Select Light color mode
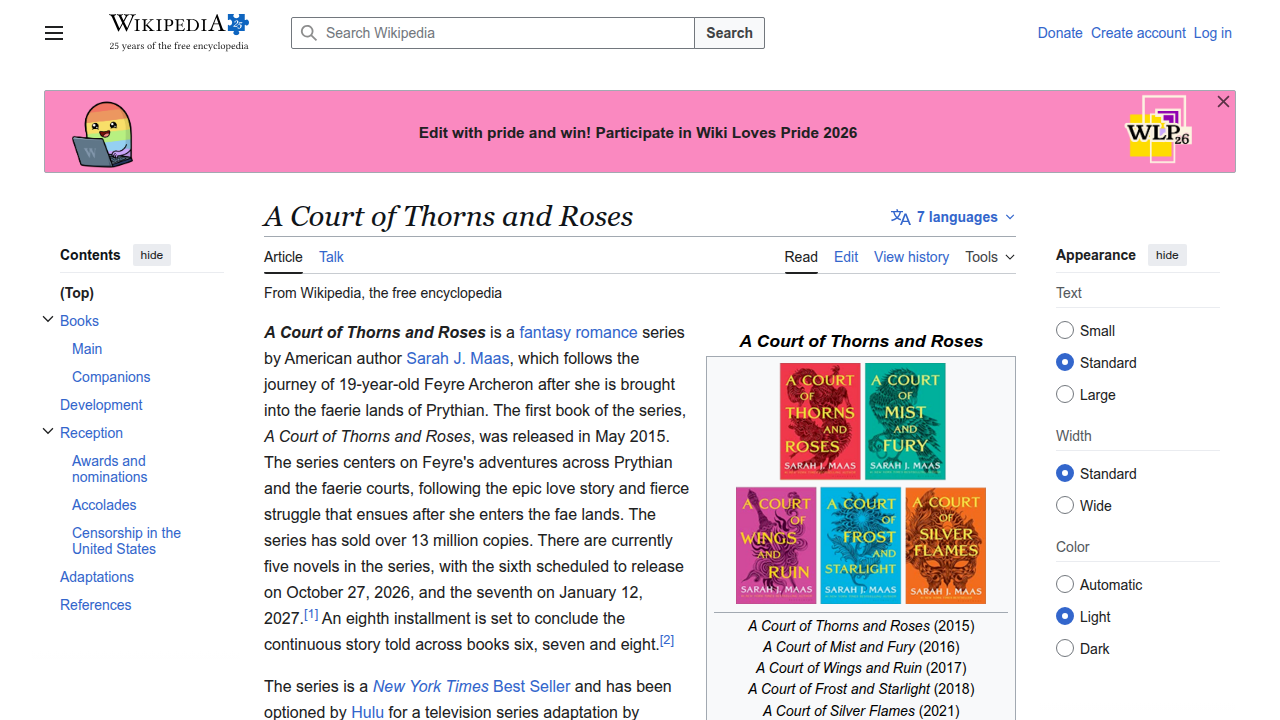Image resolution: width=1280 pixels, height=720 pixels. (x=1065, y=617)
